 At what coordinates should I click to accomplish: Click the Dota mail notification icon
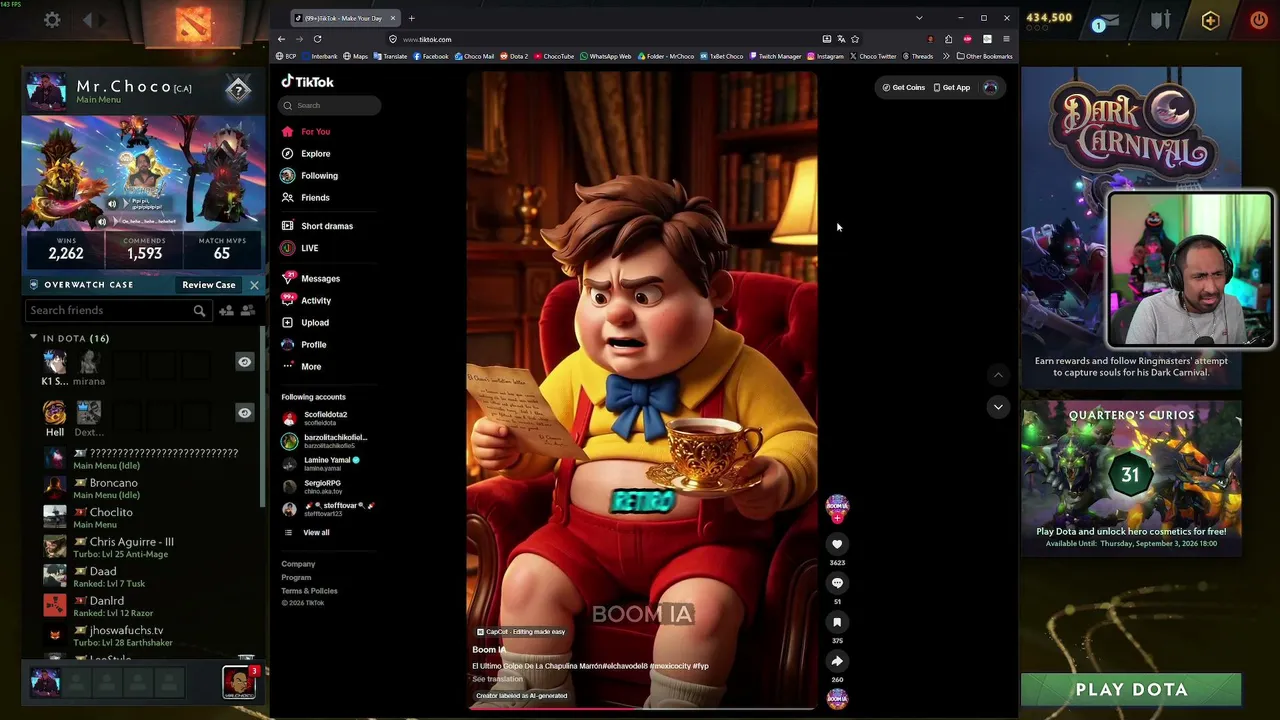click(1108, 21)
